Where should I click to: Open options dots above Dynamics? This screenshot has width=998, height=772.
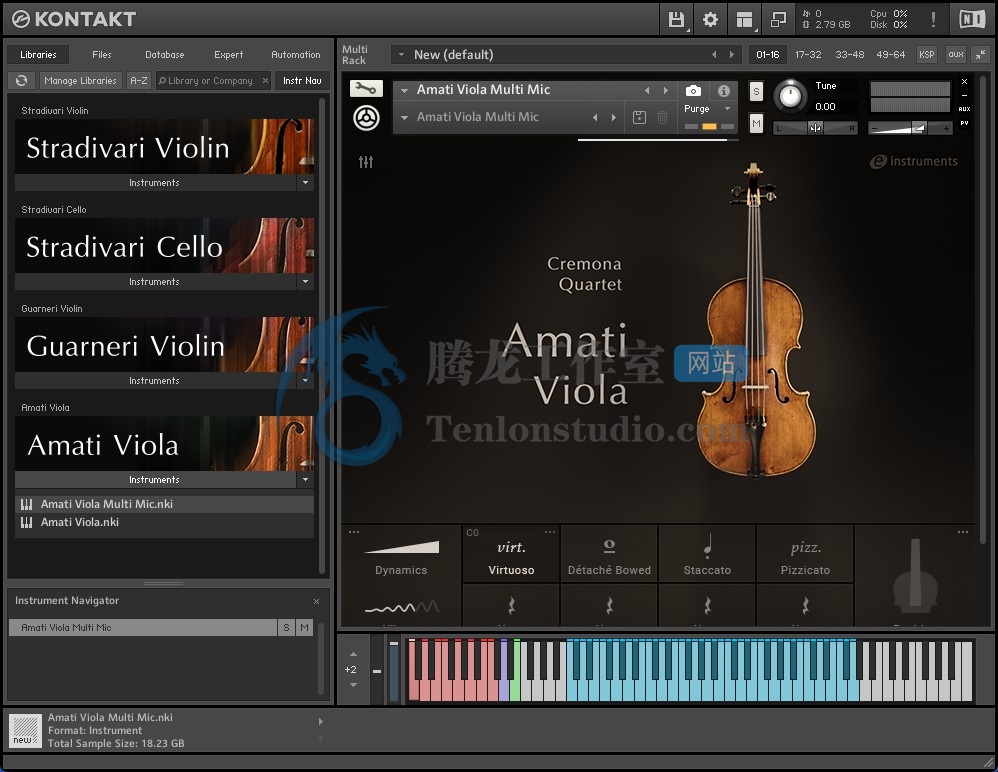pos(354,532)
